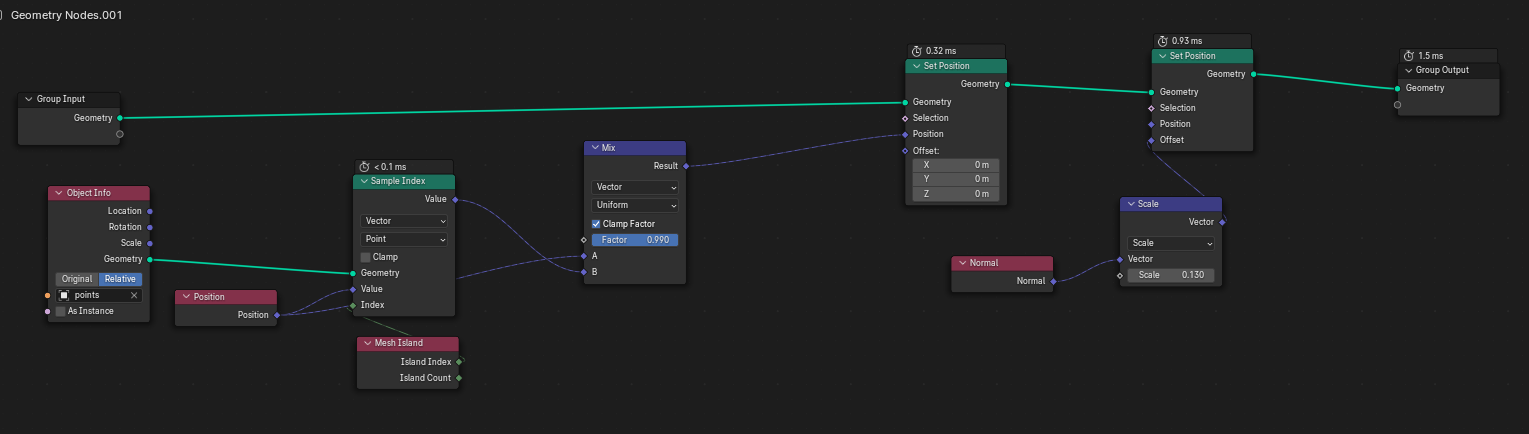Screen dimensions: 1529x434
Task: Collapse the Normal node
Action: (962, 263)
